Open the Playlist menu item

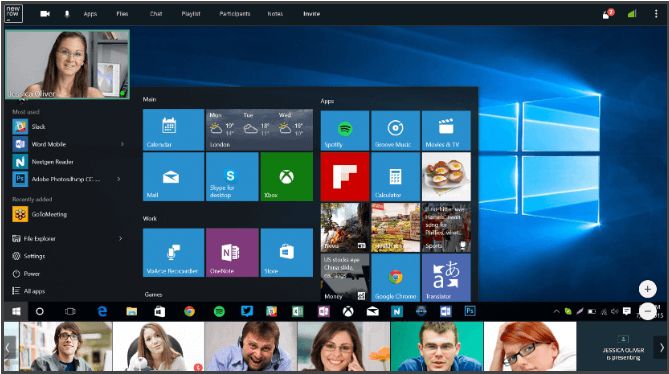pos(191,14)
